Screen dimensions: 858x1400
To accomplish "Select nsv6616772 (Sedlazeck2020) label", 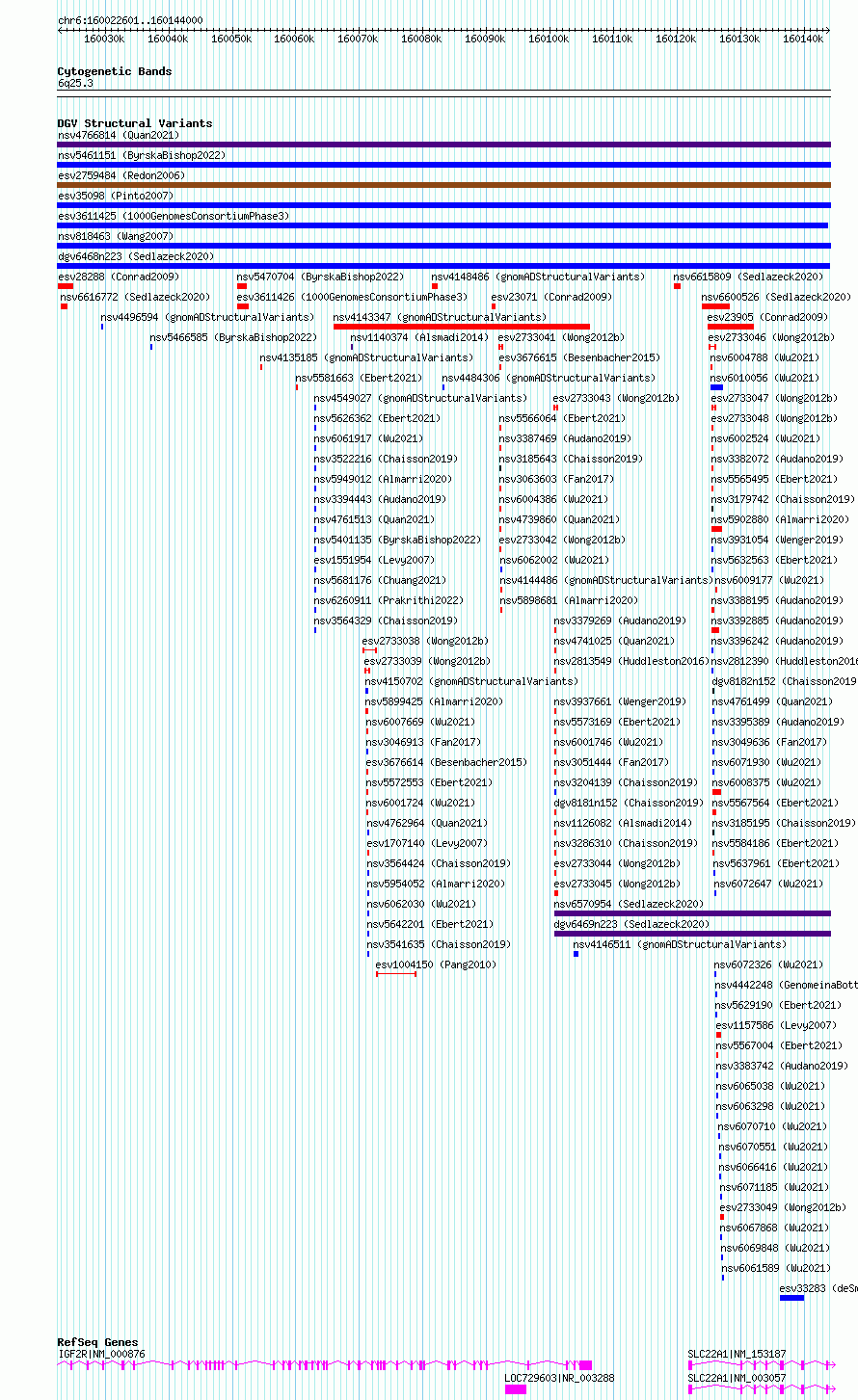I will point(135,297).
